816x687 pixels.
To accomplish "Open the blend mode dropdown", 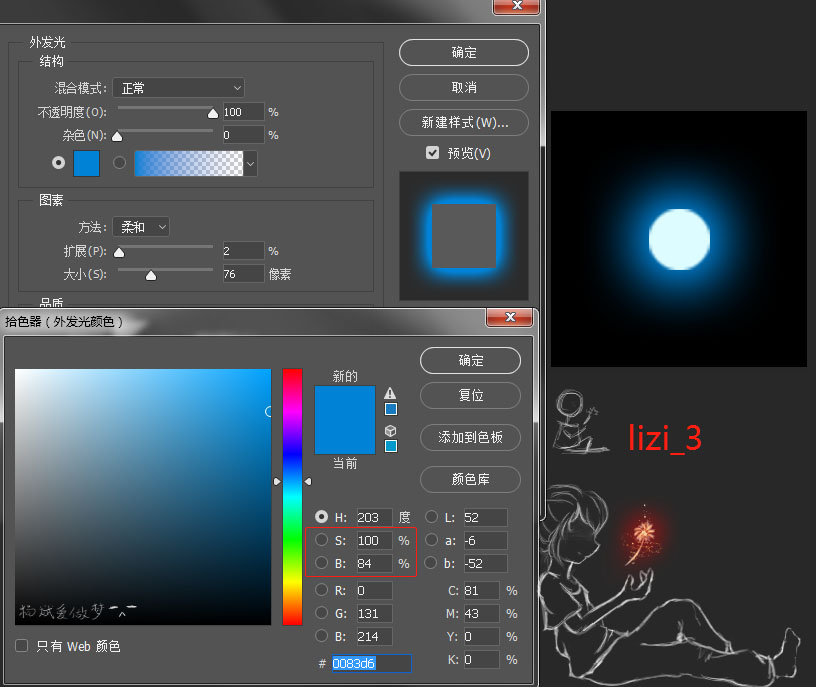I will coord(178,88).
